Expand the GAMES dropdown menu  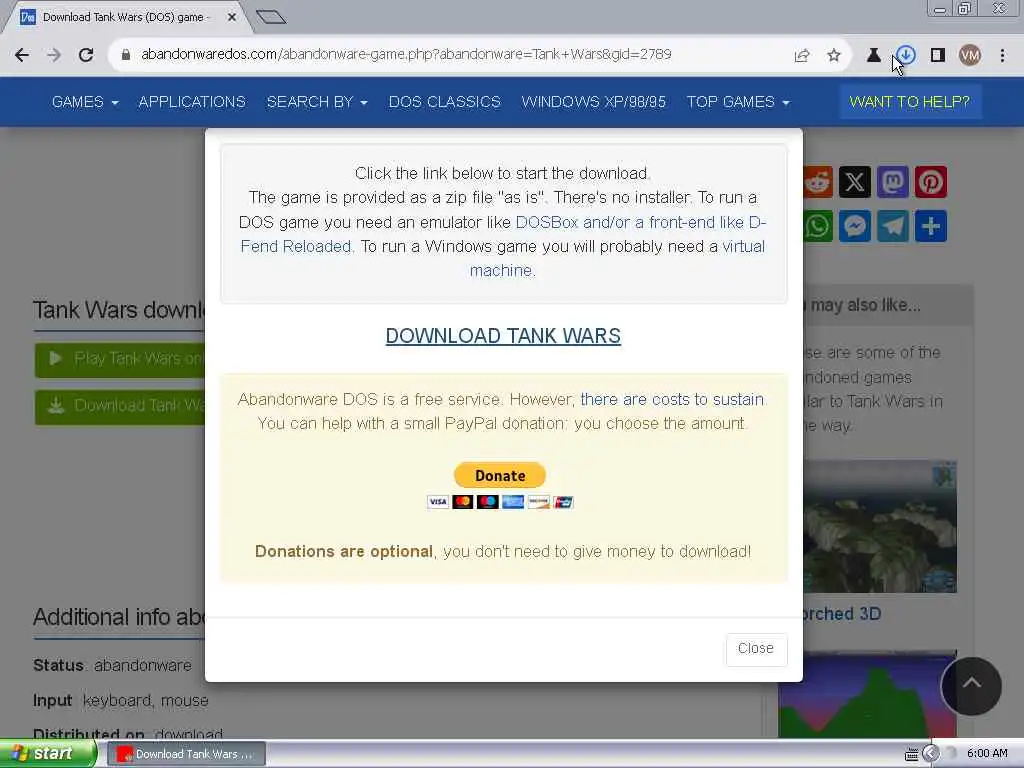85,102
